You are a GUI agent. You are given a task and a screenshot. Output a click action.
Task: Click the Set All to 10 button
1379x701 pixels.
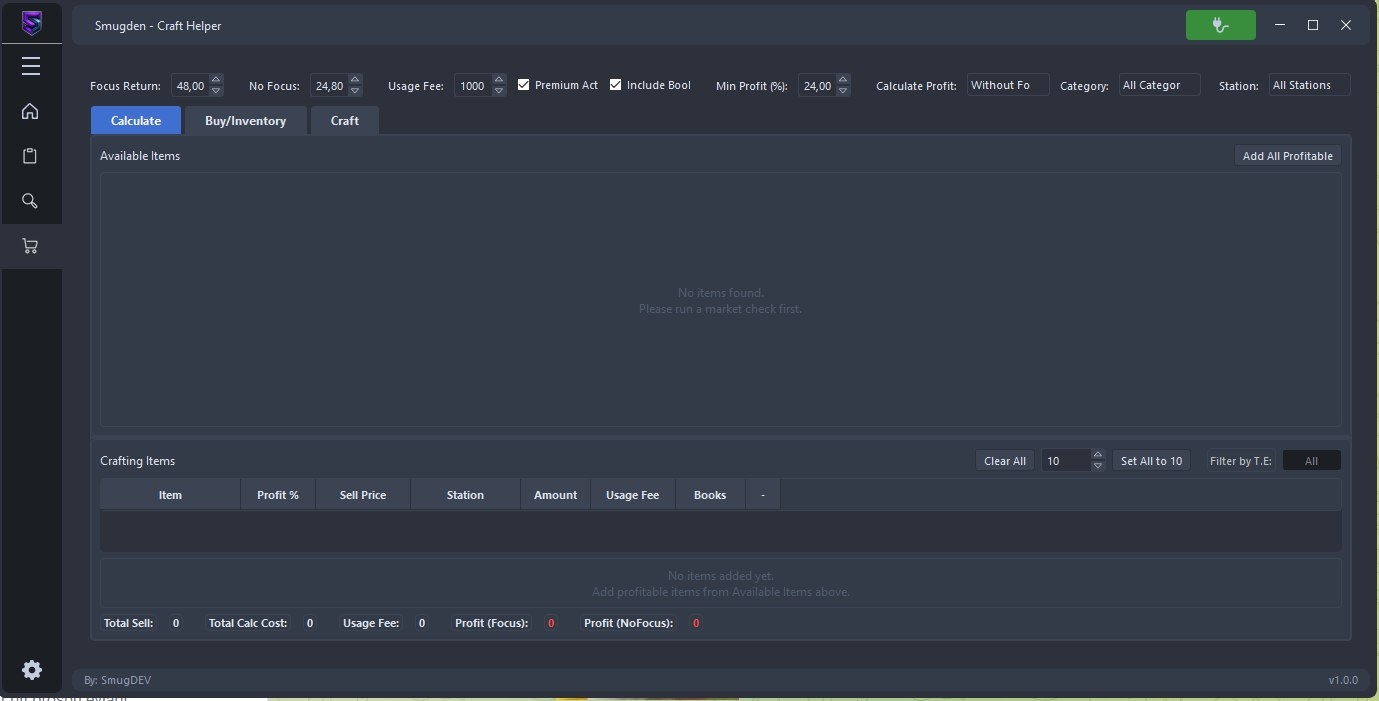1151,461
